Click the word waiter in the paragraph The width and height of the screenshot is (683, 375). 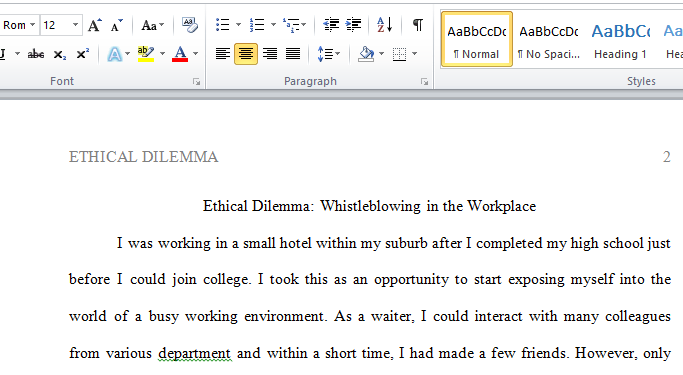pos(392,316)
